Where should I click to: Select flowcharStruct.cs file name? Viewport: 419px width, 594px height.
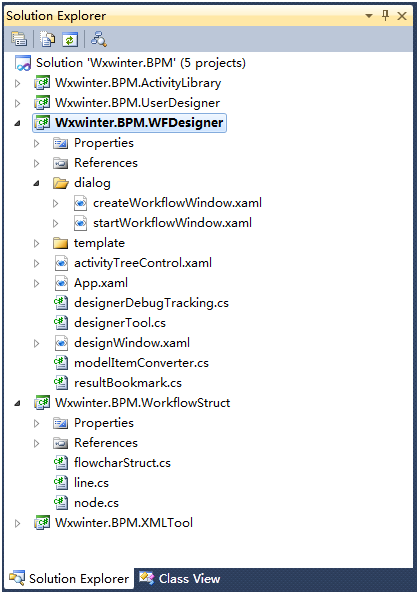pos(122,463)
